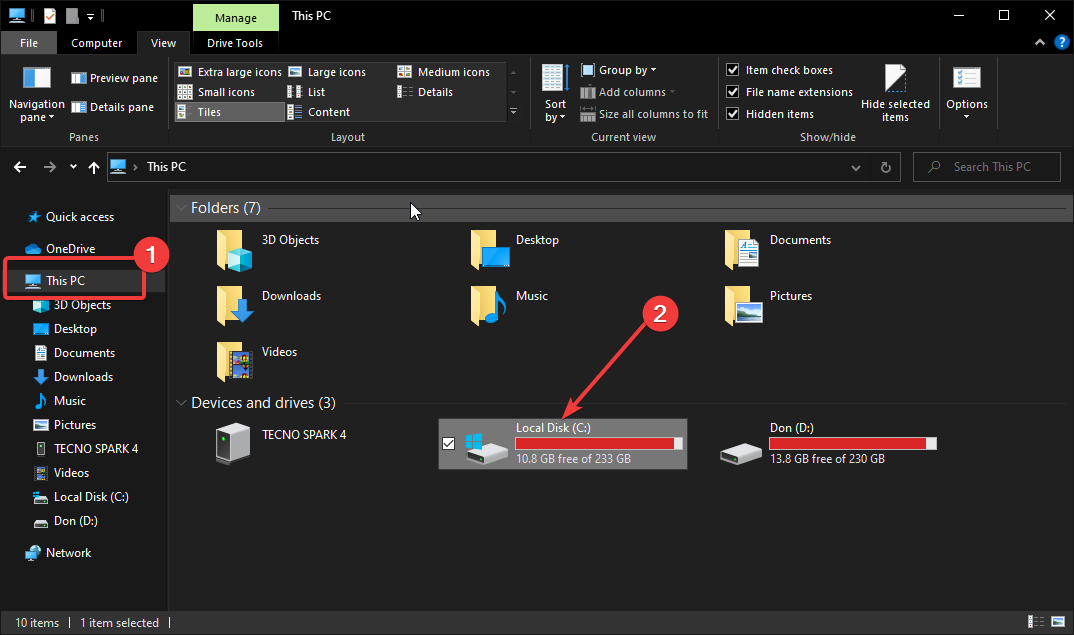Screen dimensions: 1074x635
Task: Switch layout to List view
Action: (x=306, y=92)
